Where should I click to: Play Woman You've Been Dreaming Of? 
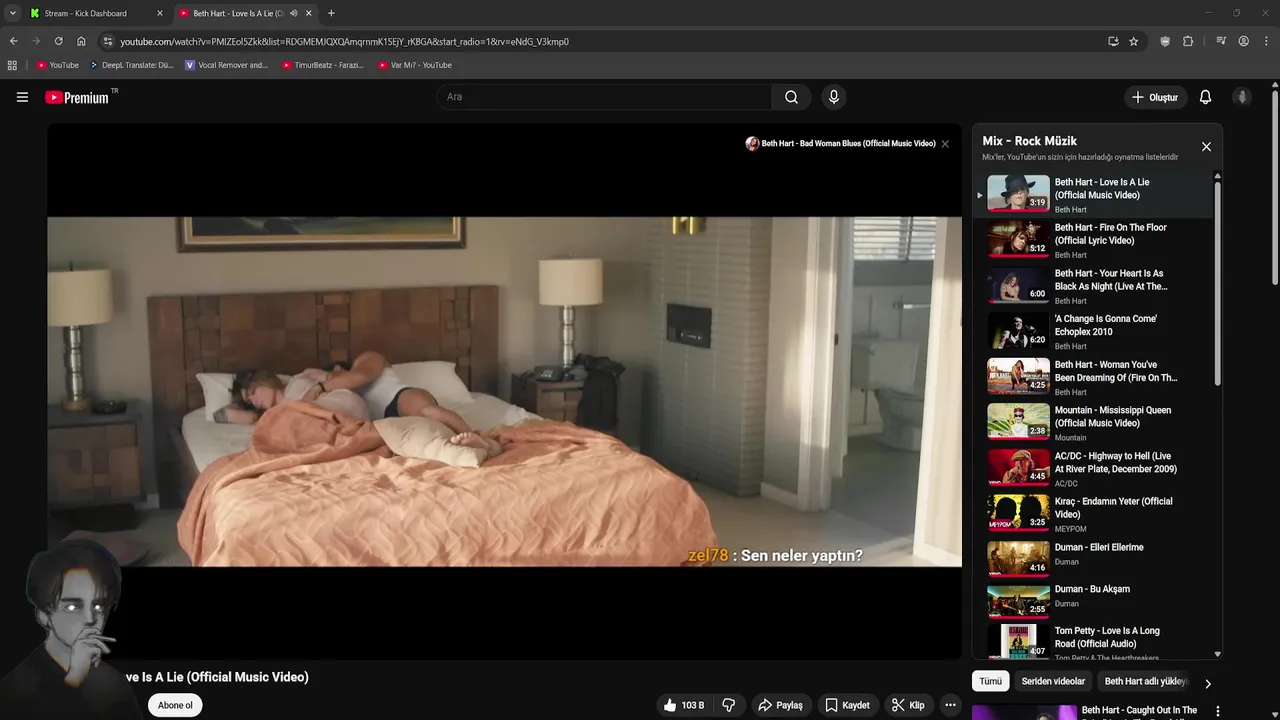[x=1116, y=371]
